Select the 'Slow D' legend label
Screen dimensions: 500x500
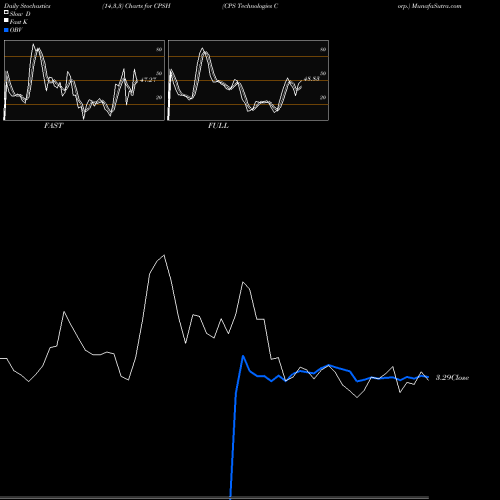click(x=20, y=14)
